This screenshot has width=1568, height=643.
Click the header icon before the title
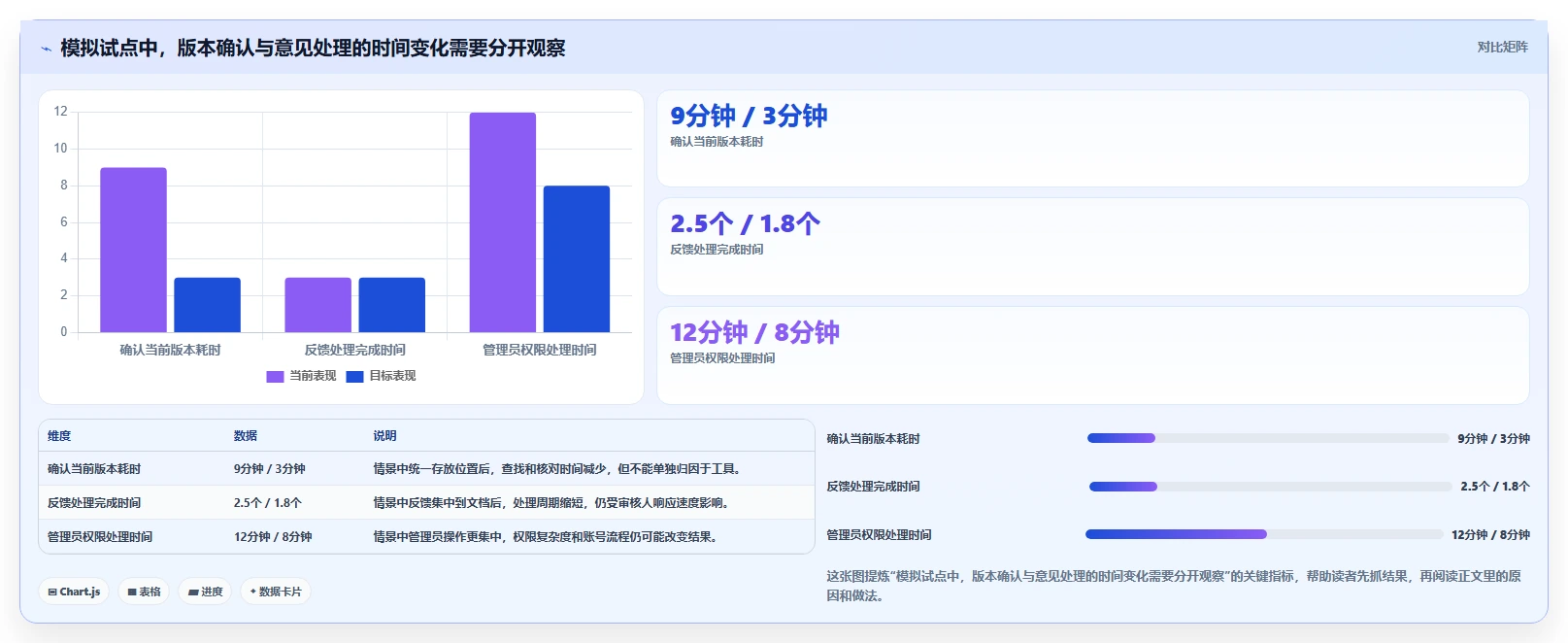point(46,49)
